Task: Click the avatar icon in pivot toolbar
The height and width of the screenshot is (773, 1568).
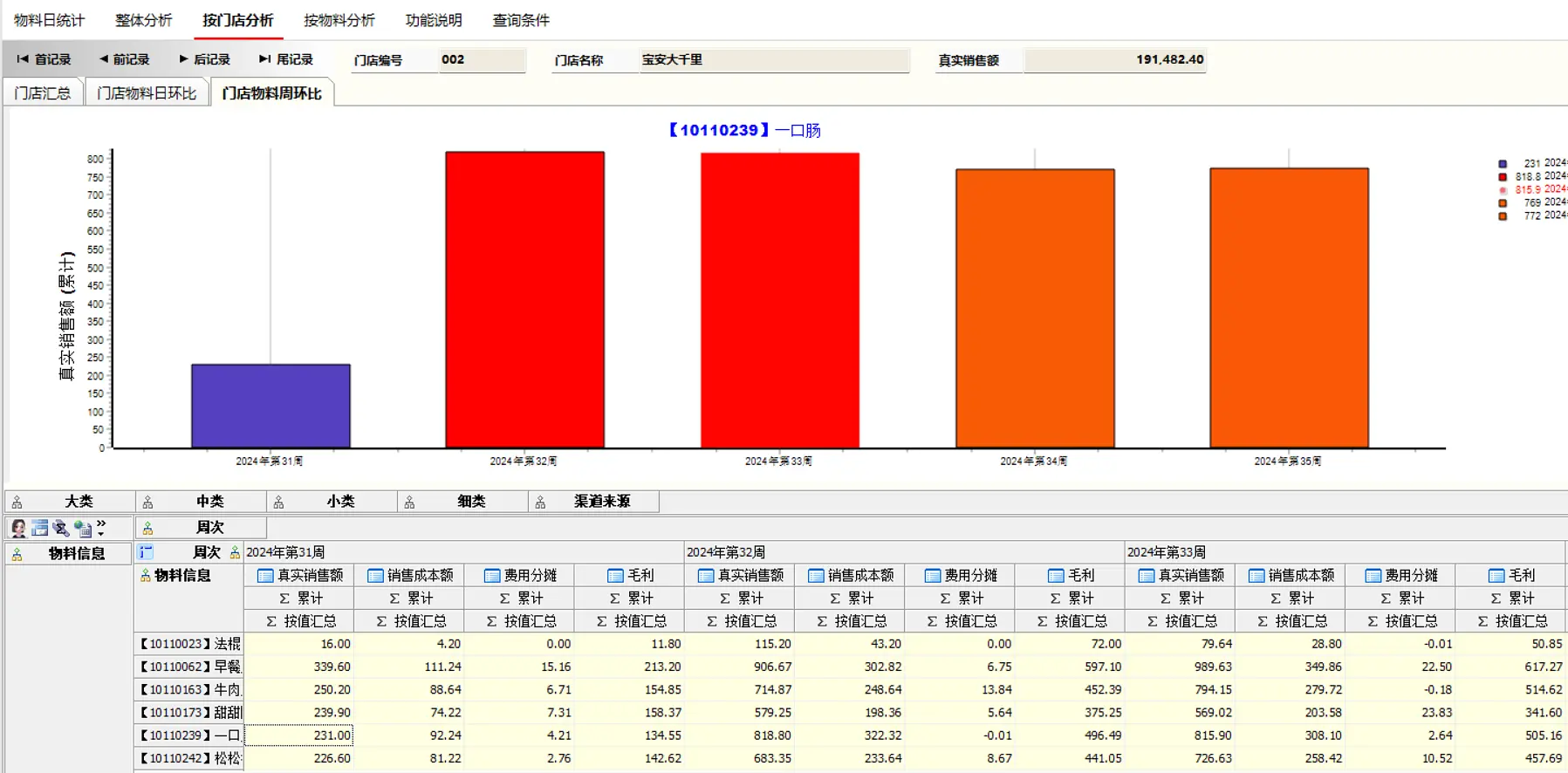Action: click(x=18, y=528)
